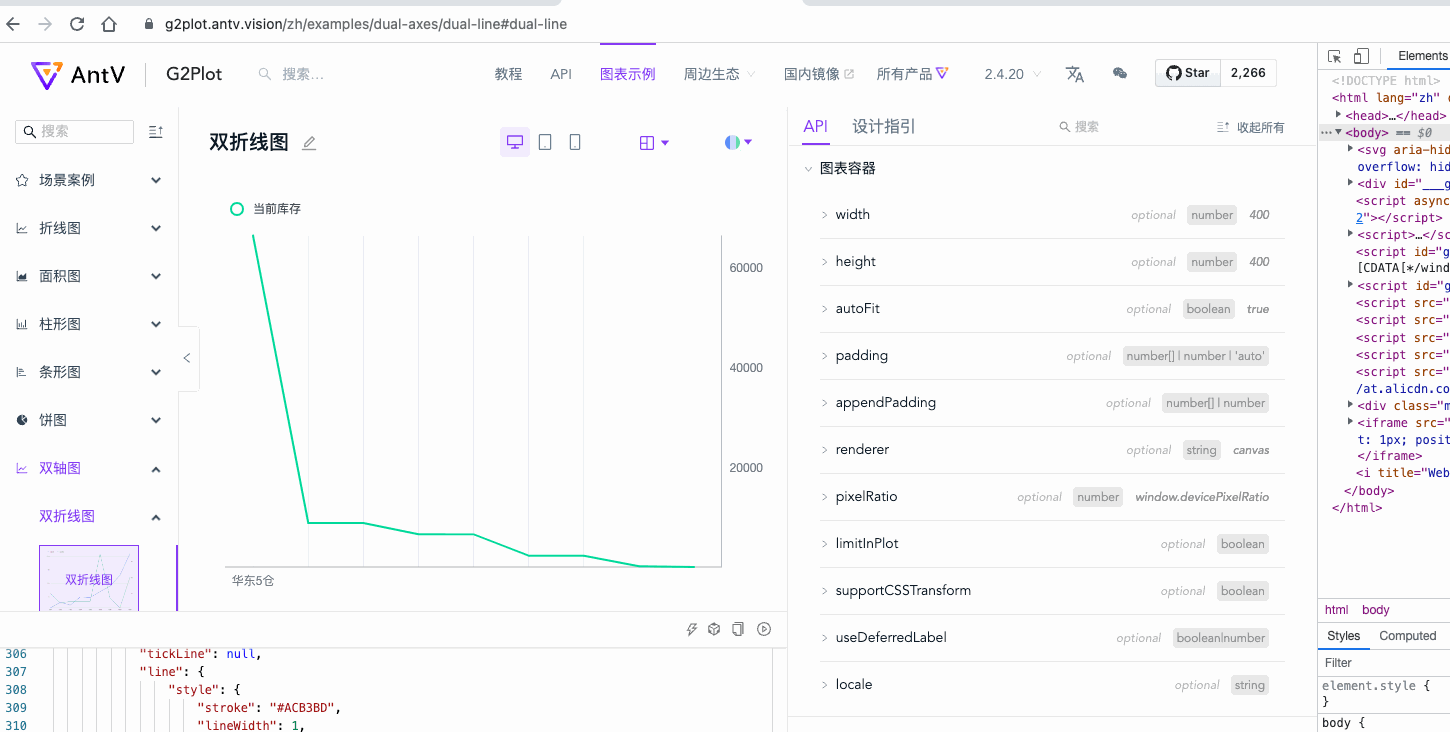Activate DevTools inspect element picker icon
Viewport: 1450px width, 732px height.
point(1335,56)
